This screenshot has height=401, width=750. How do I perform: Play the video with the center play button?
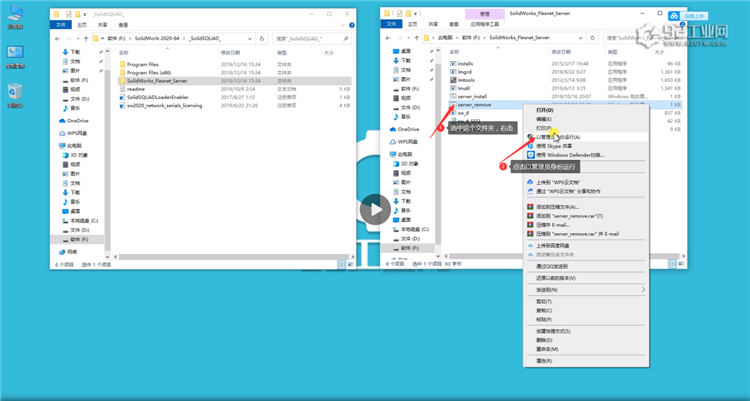[x=375, y=210]
